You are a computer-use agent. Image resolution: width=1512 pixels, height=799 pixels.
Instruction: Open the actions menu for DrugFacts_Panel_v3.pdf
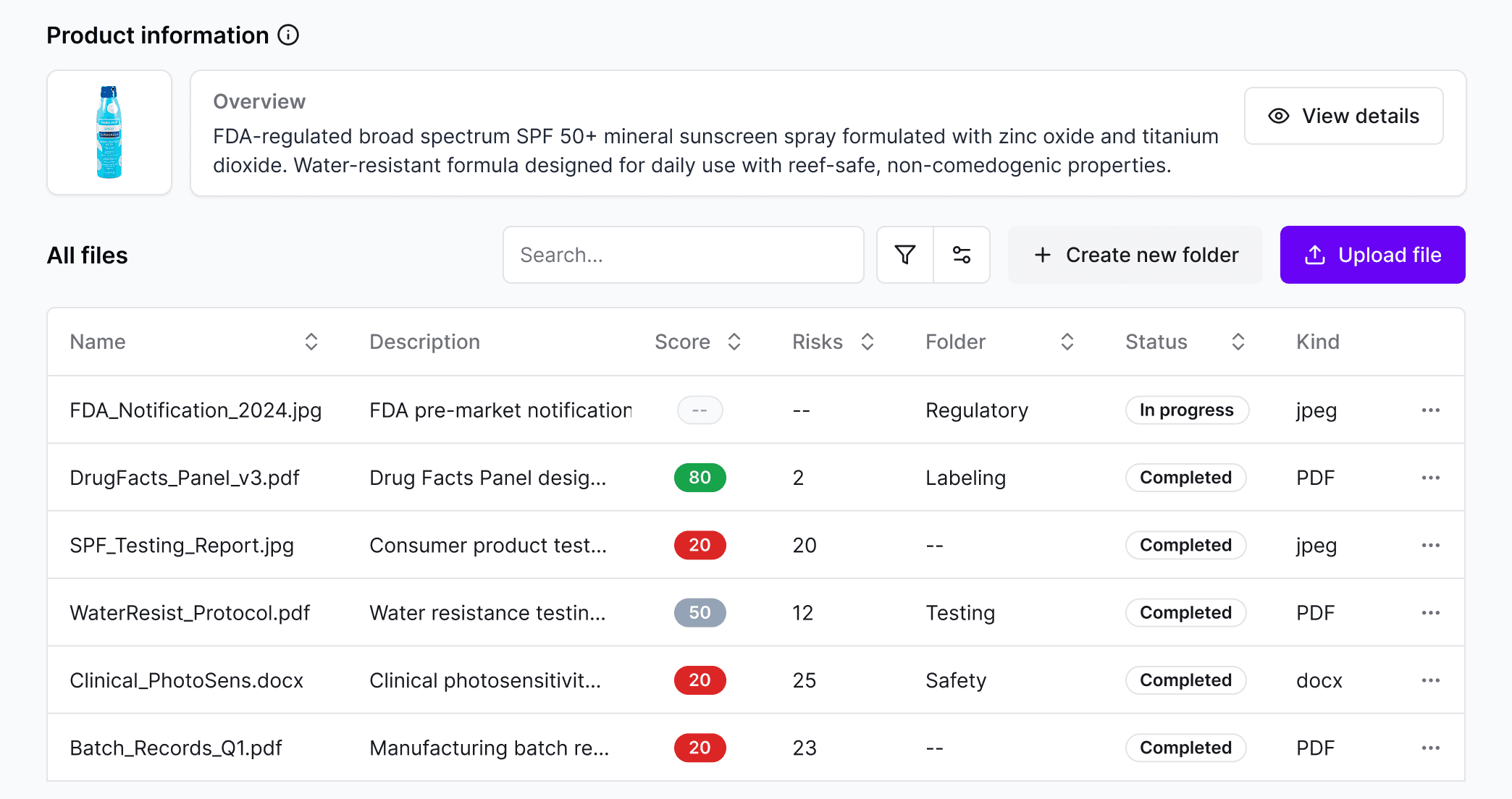click(1430, 477)
